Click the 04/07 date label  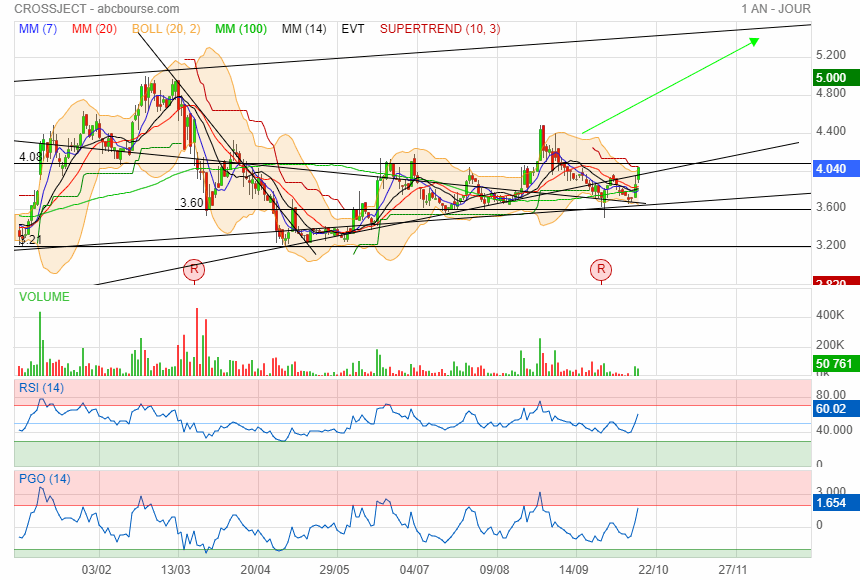(x=415, y=570)
